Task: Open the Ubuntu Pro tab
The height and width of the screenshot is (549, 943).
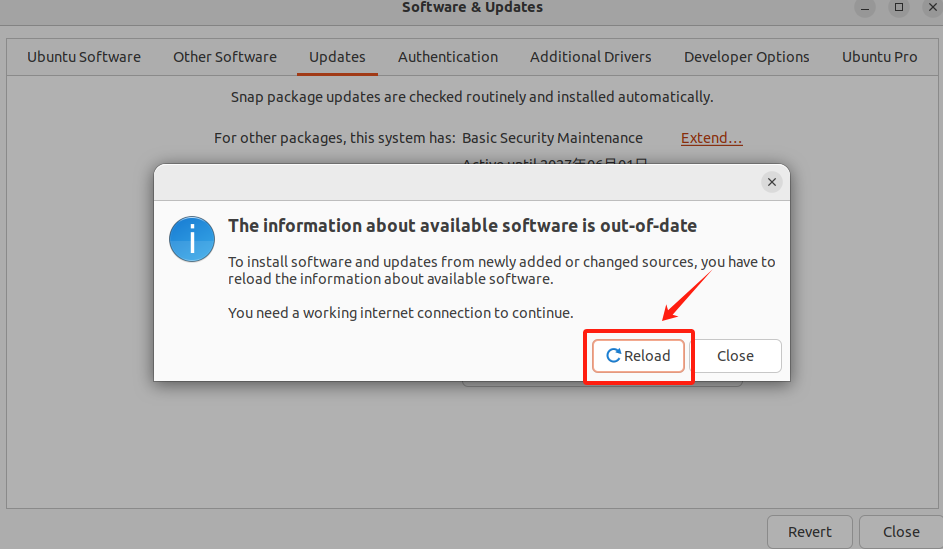Action: pyautogui.click(x=879, y=57)
